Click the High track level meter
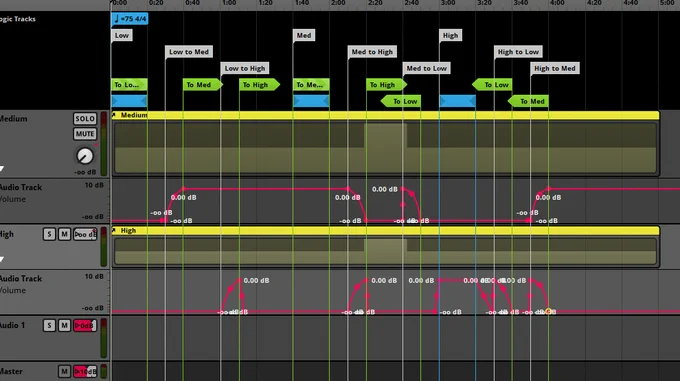 pyautogui.click(x=104, y=247)
